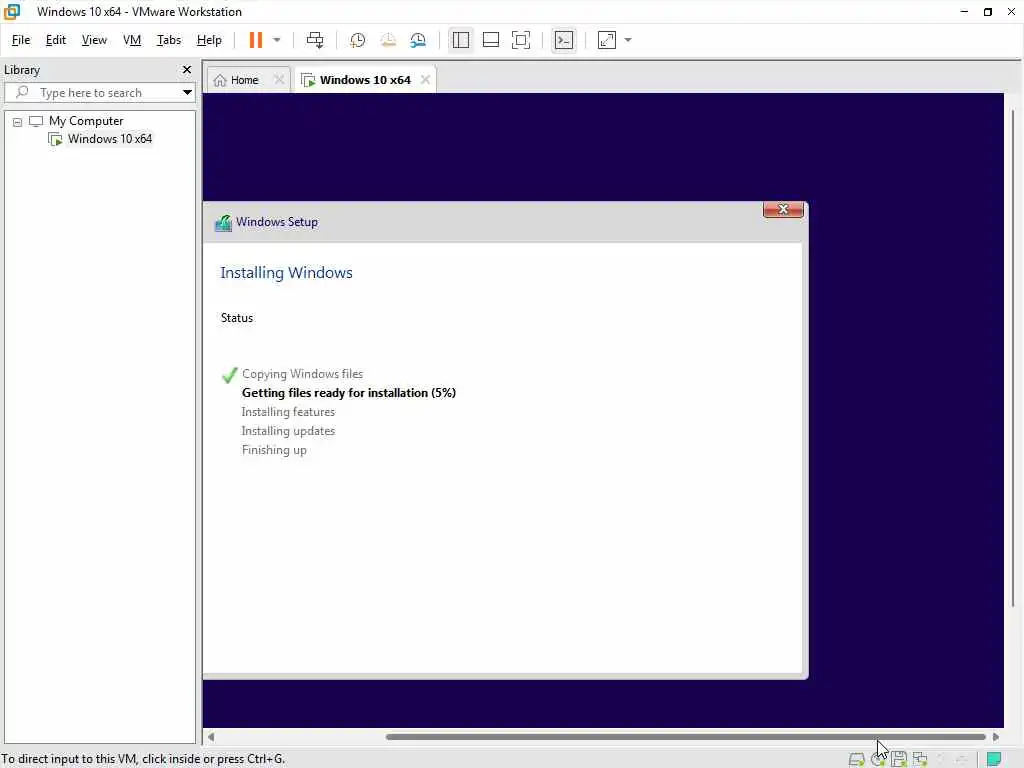Click Copying Windows files status line
The width and height of the screenshot is (1024, 768).
tap(302, 374)
